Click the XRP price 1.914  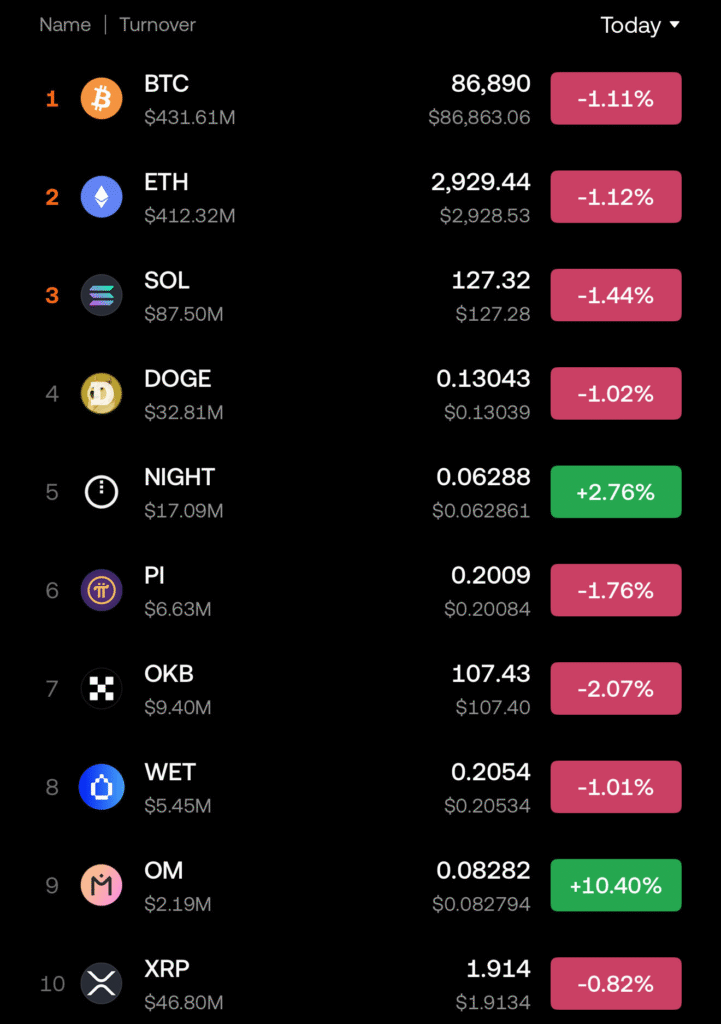coord(498,968)
